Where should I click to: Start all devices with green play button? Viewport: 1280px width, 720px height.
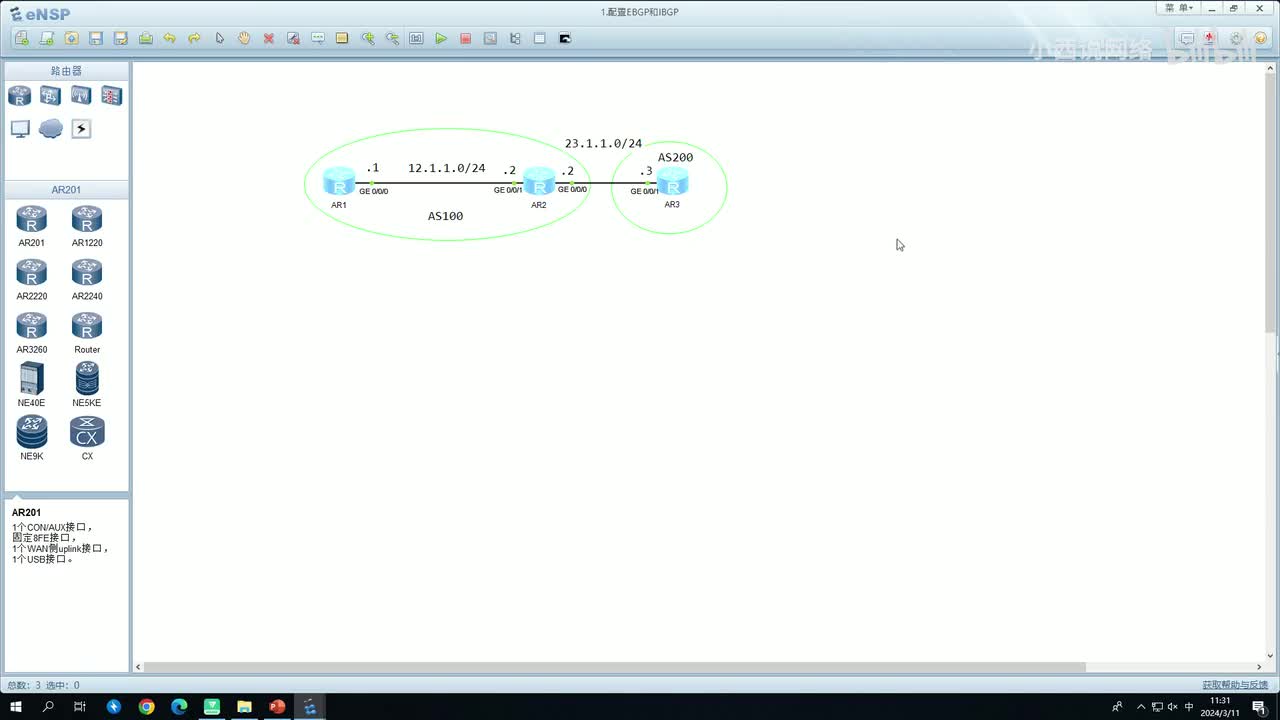point(441,39)
